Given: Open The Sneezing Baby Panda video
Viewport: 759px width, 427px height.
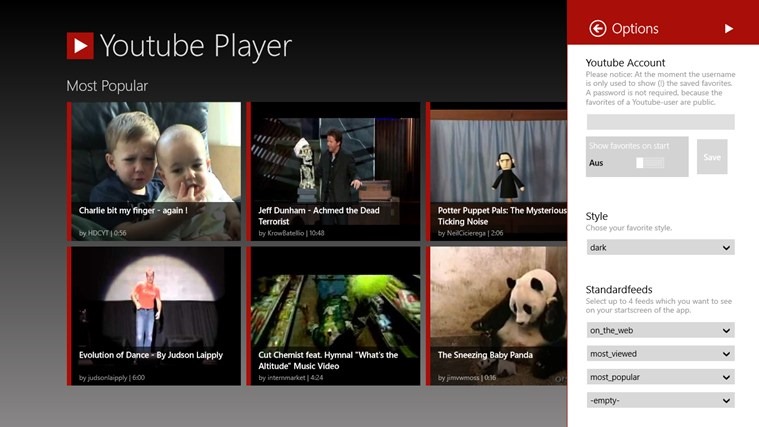Looking at the screenshot, I should click(x=496, y=316).
